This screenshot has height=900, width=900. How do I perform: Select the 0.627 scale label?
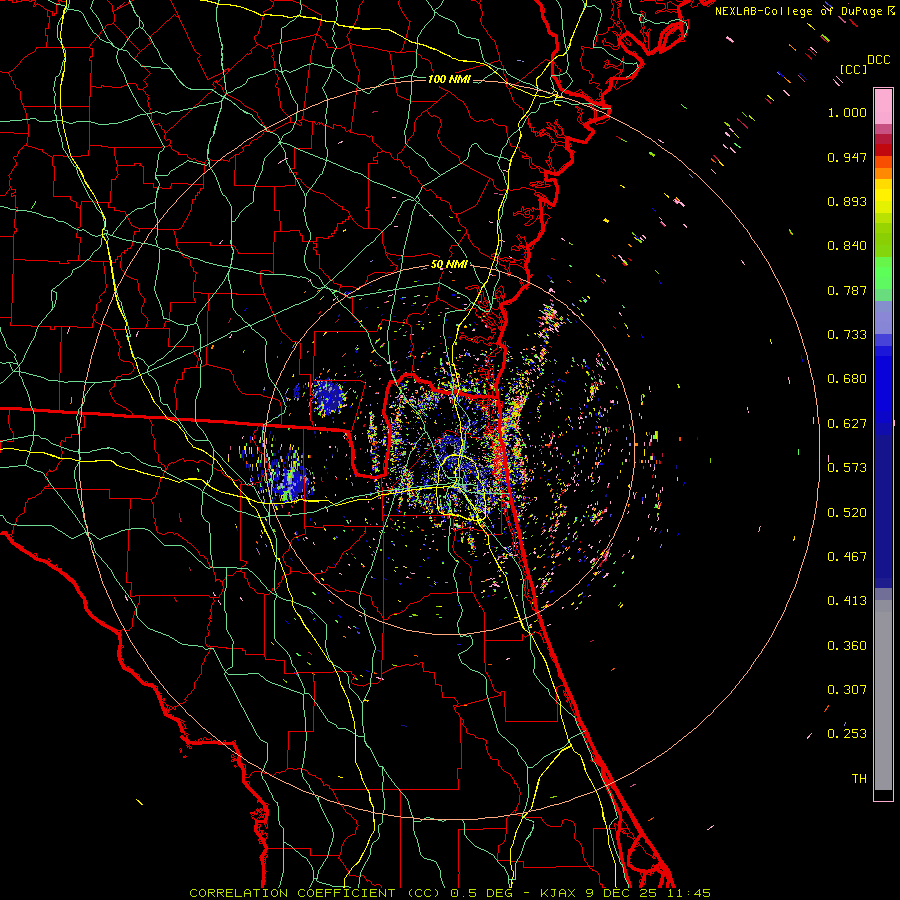tap(847, 424)
